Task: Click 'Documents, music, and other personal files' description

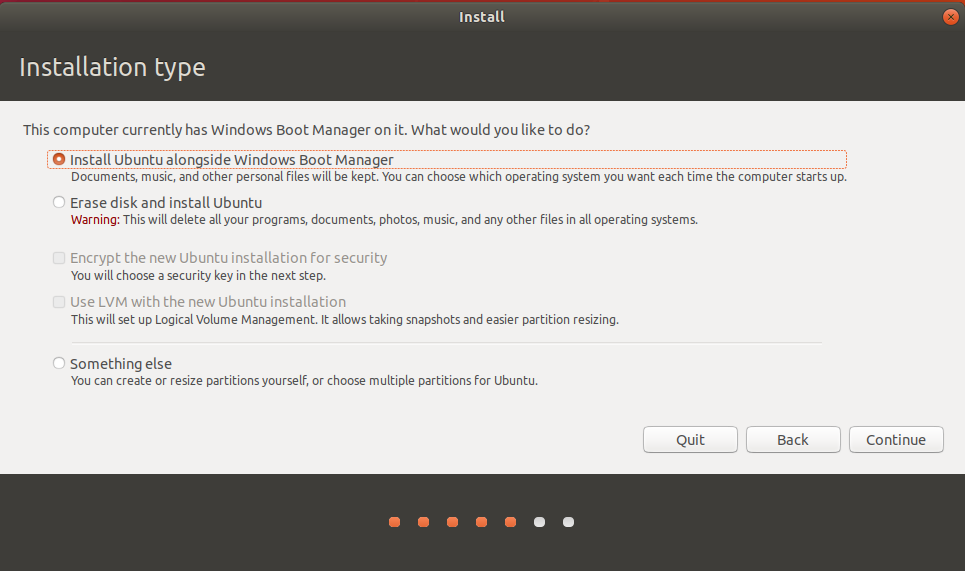Action: click(458, 177)
